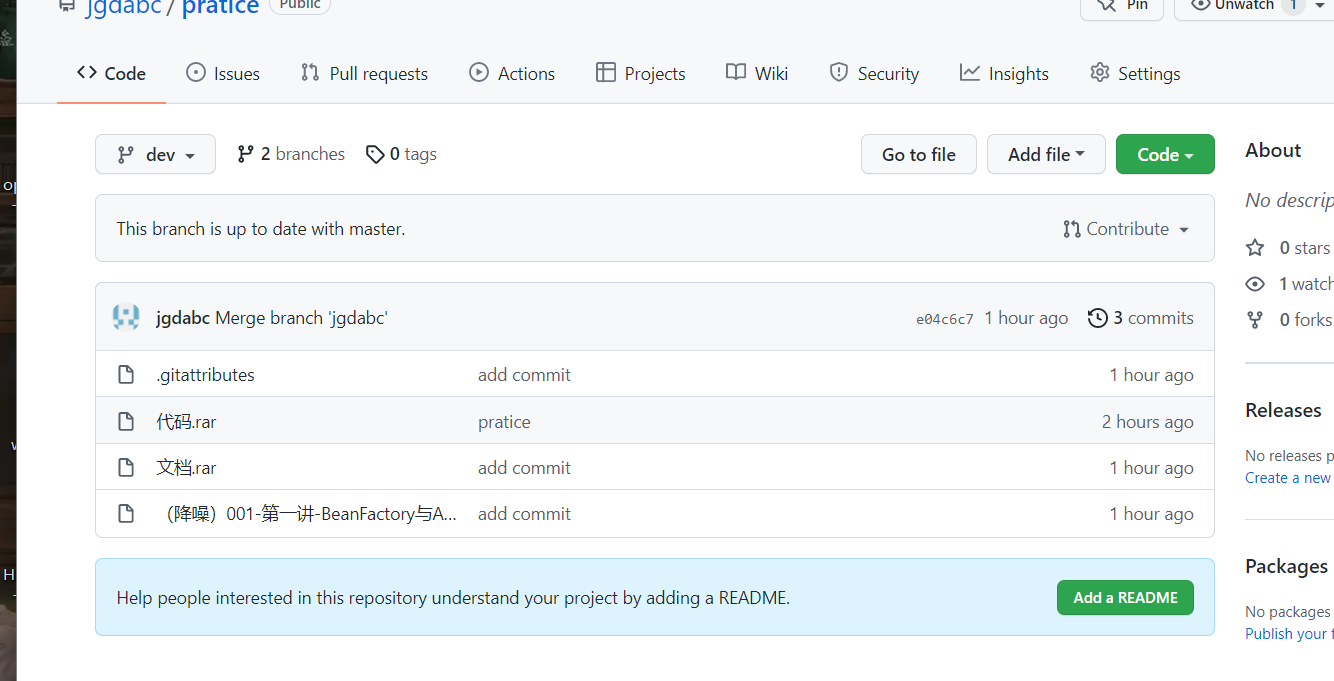Image resolution: width=1334 pixels, height=681 pixels.
Task: Click file icon next to (降噪) 001 file
Action: pyautogui.click(x=126, y=514)
